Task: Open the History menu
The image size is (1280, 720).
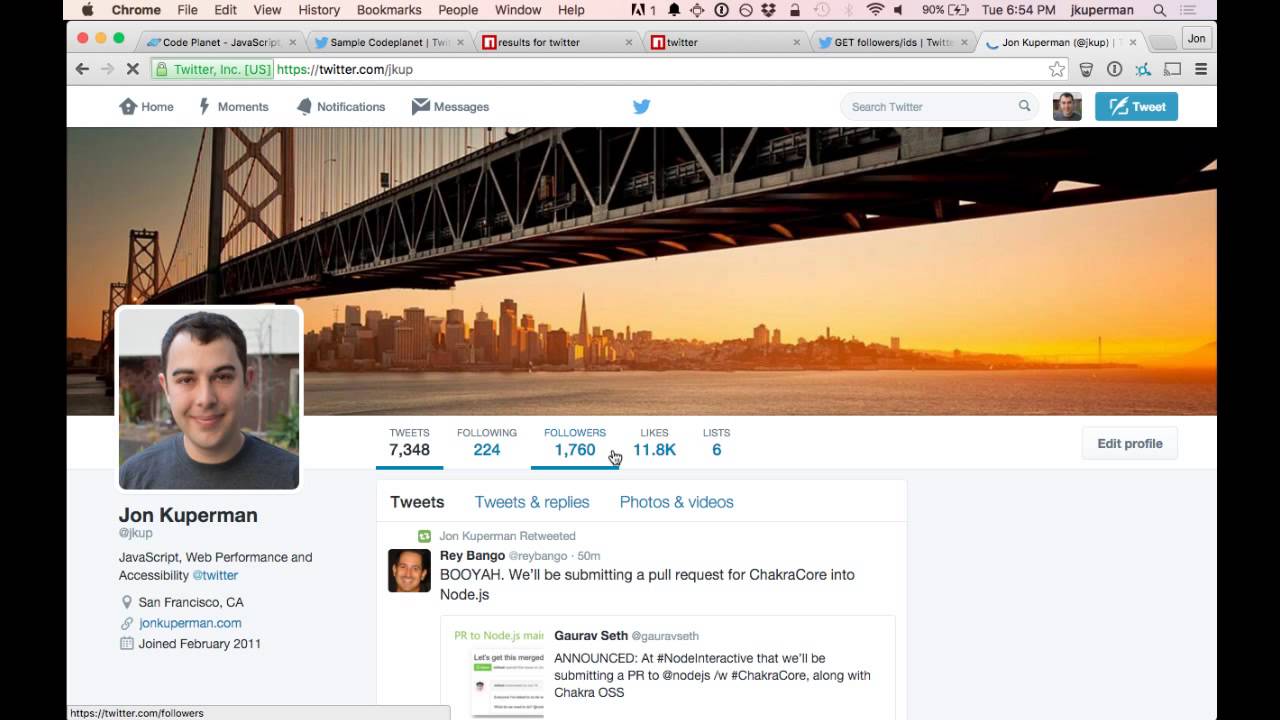Action: [x=319, y=10]
